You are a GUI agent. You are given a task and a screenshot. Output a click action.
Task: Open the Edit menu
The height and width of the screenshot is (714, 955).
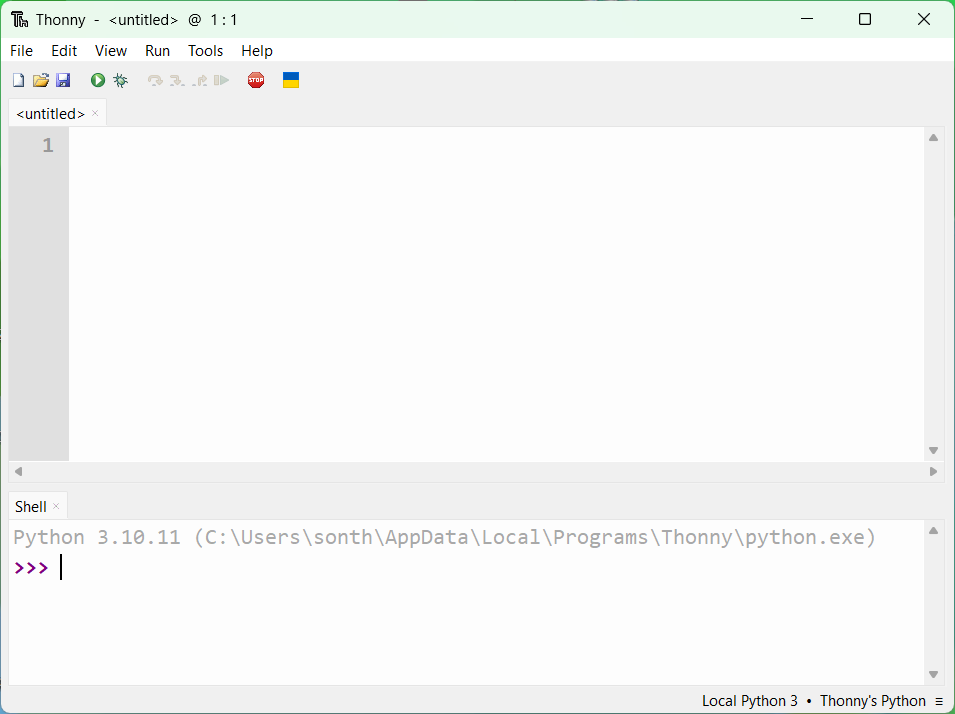point(64,51)
